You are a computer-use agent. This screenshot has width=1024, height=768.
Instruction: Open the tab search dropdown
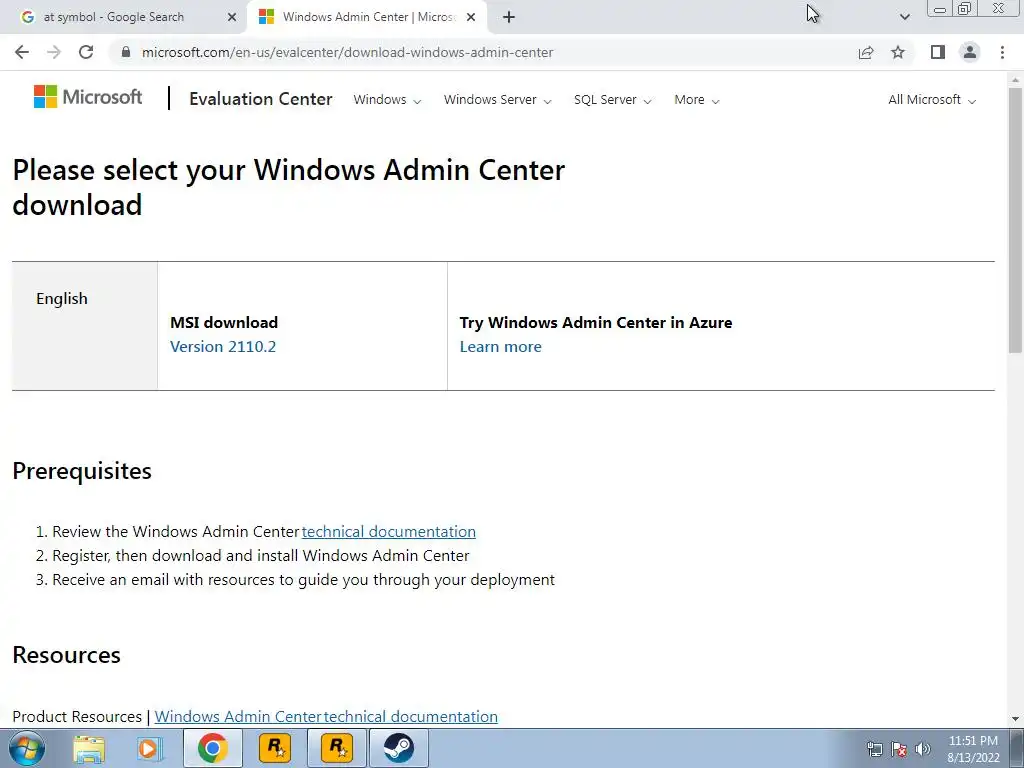[904, 17]
